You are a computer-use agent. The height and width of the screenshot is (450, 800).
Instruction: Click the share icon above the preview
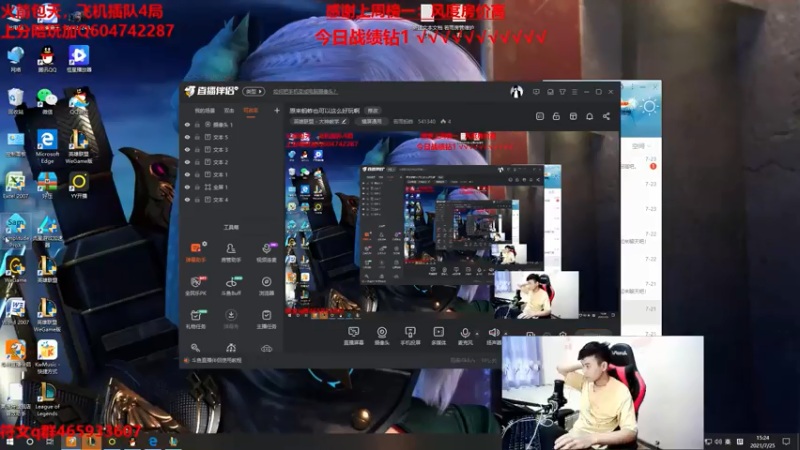tap(606, 116)
